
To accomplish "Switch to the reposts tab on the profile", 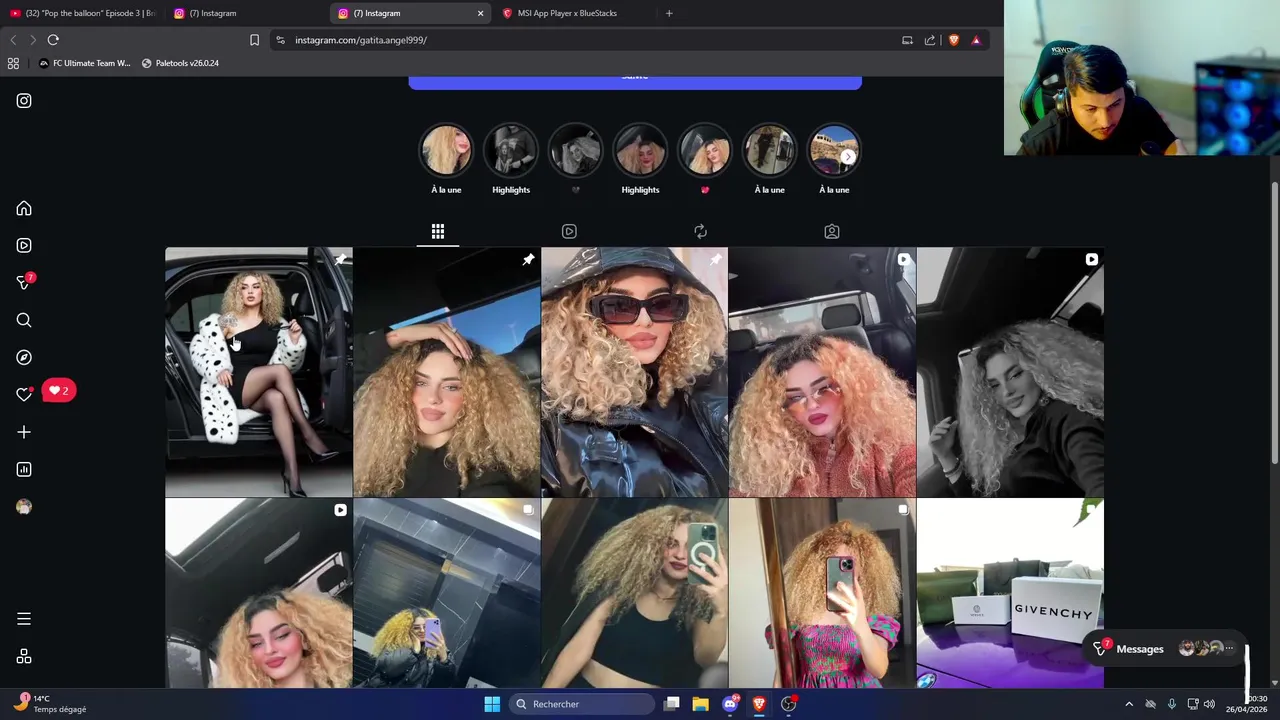I will [x=700, y=231].
